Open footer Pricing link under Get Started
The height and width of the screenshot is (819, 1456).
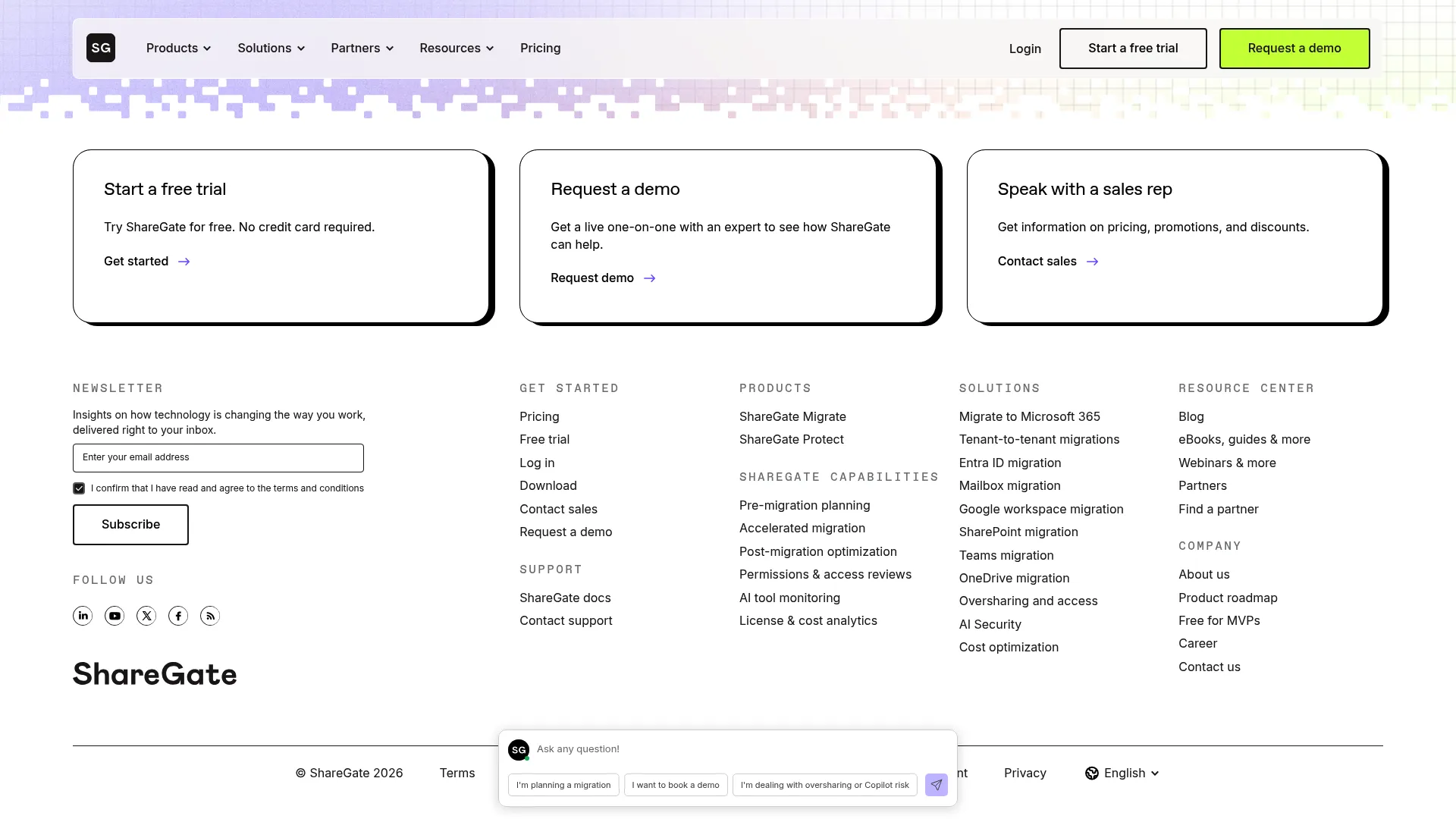539,417
